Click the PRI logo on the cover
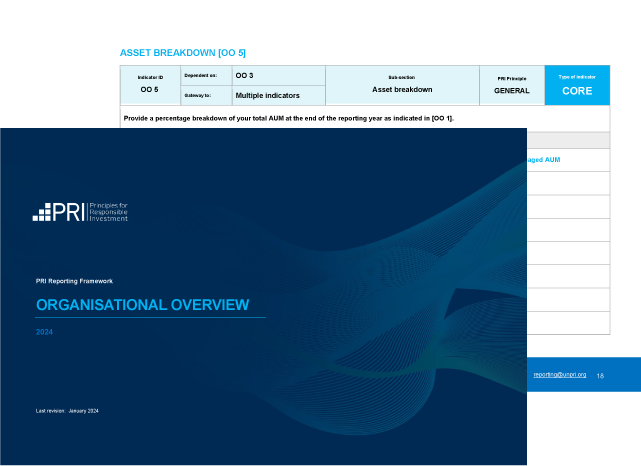 click(80, 212)
